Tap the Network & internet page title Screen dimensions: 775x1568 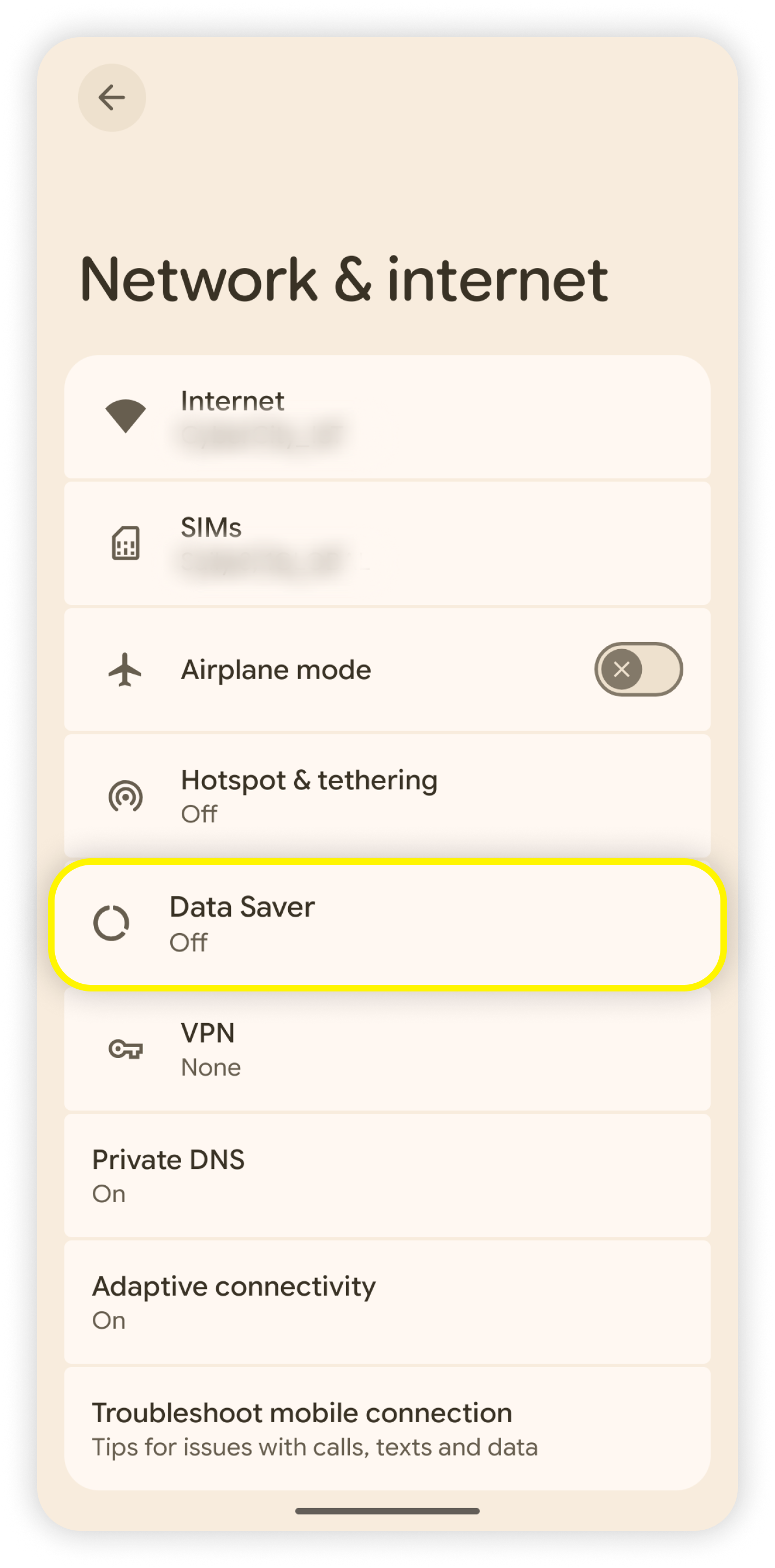344,280
